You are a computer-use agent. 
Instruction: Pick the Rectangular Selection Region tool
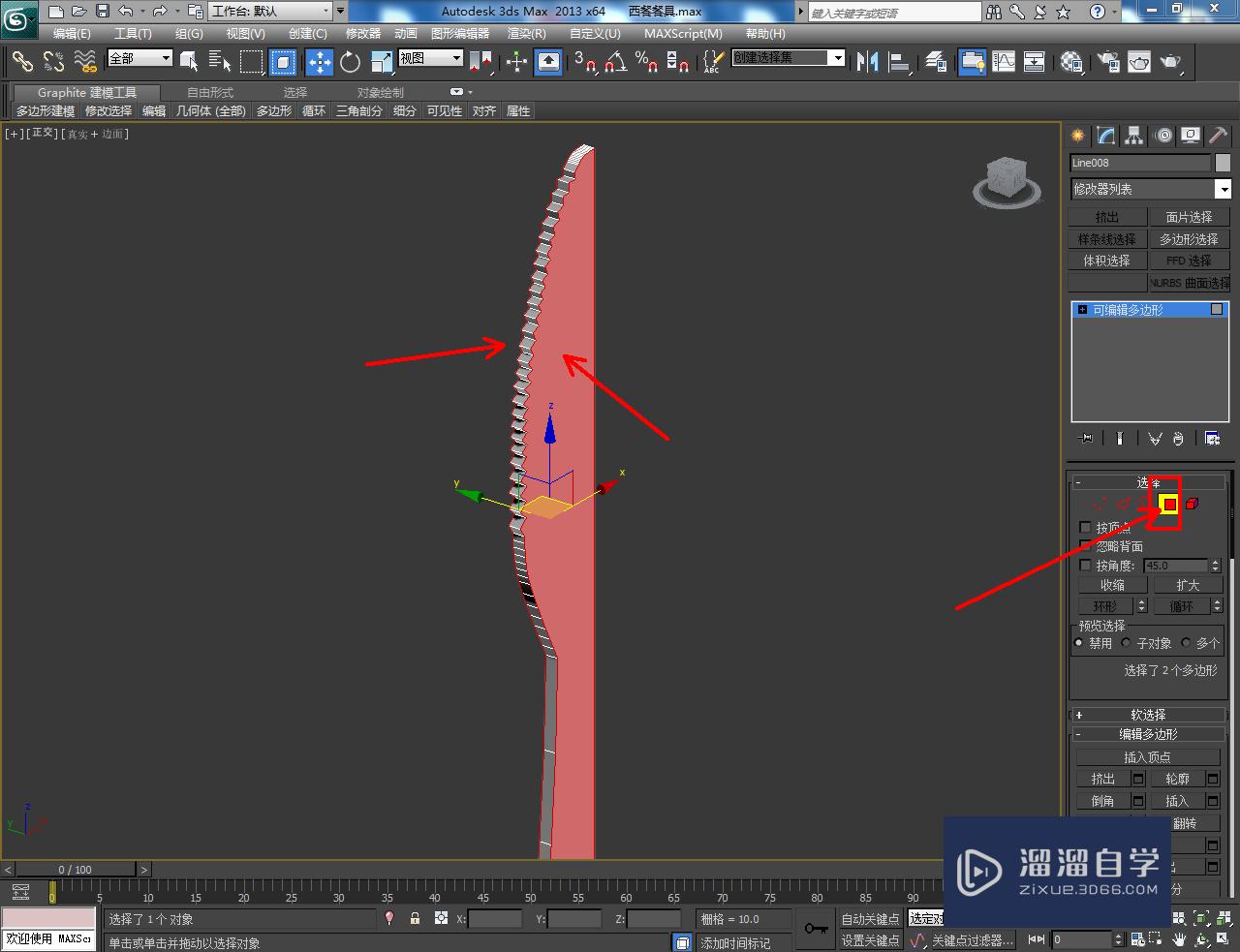point(252,62)
